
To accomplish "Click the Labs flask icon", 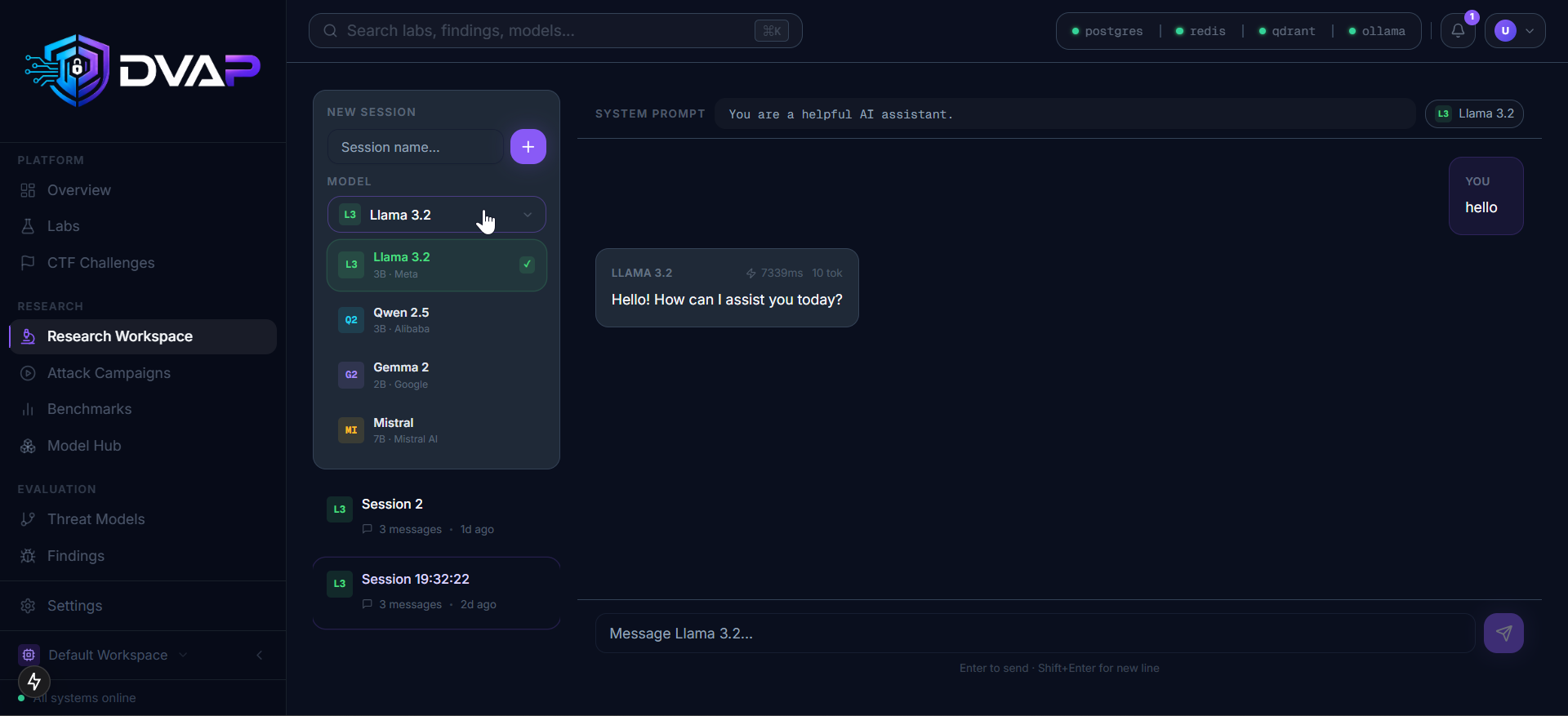I will click(28, 226).
